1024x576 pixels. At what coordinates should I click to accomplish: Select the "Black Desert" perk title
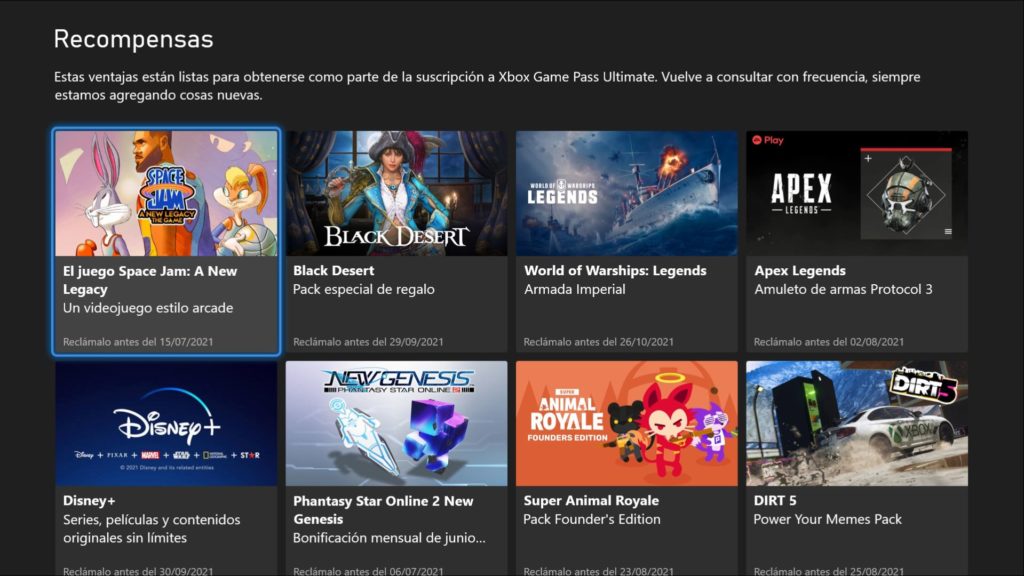tap(334, 270)
